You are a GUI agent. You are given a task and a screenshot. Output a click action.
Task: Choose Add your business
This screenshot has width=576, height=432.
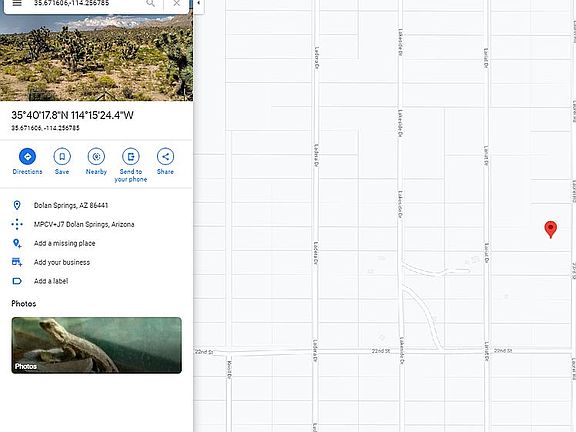(62, 262)
